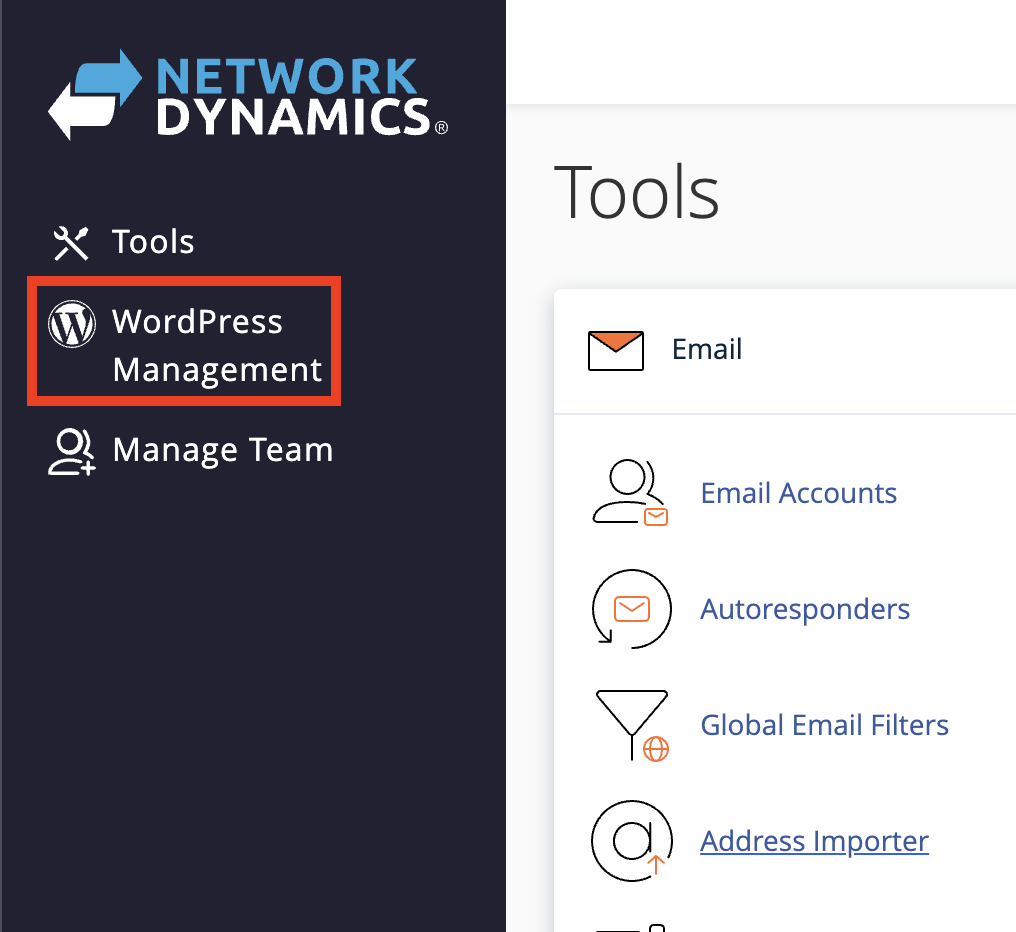This screenshot has width=1016, height=932.
Task: Click the Tools page heading
Action: point(636,192)
